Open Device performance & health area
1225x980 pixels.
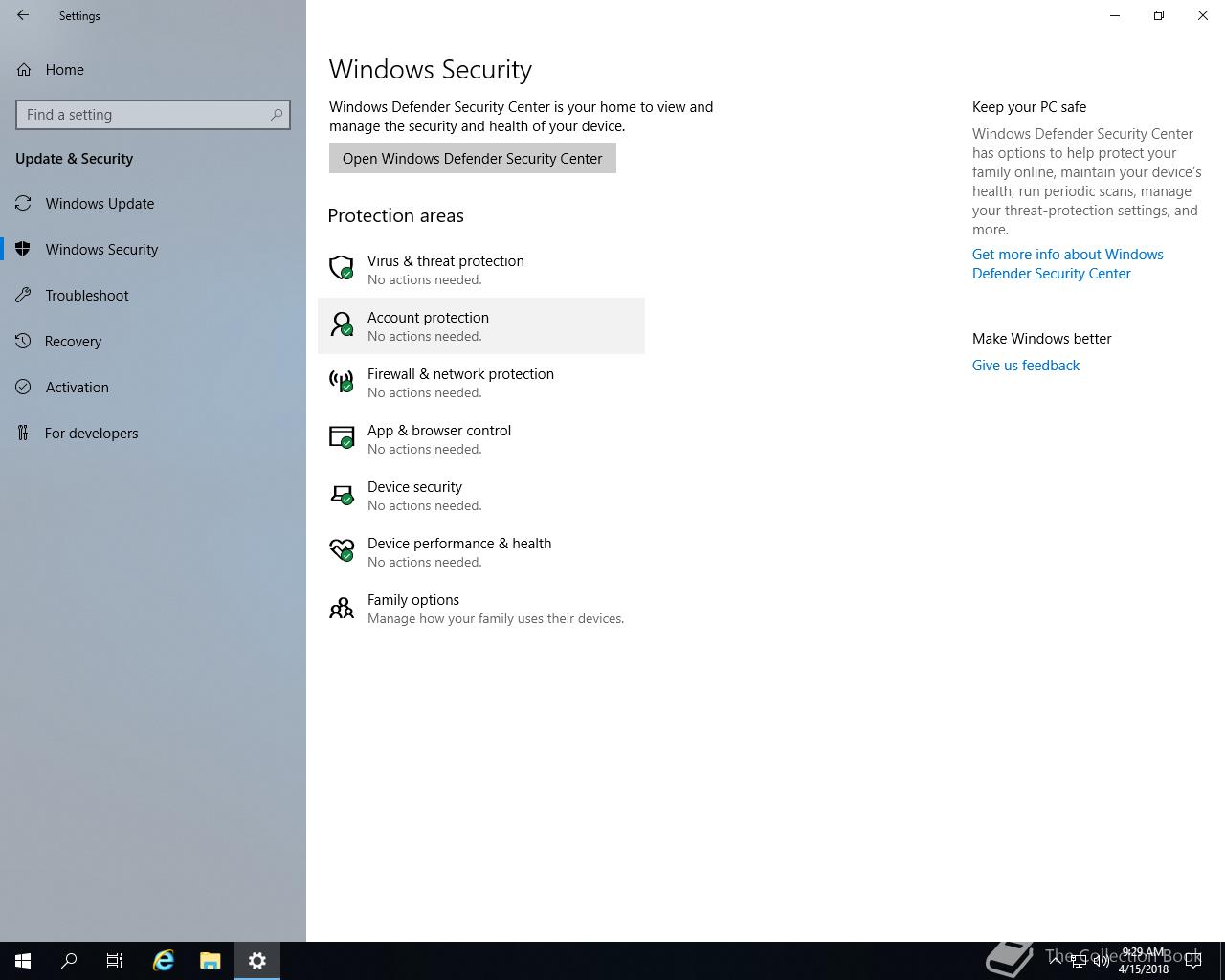coord(481,551)
